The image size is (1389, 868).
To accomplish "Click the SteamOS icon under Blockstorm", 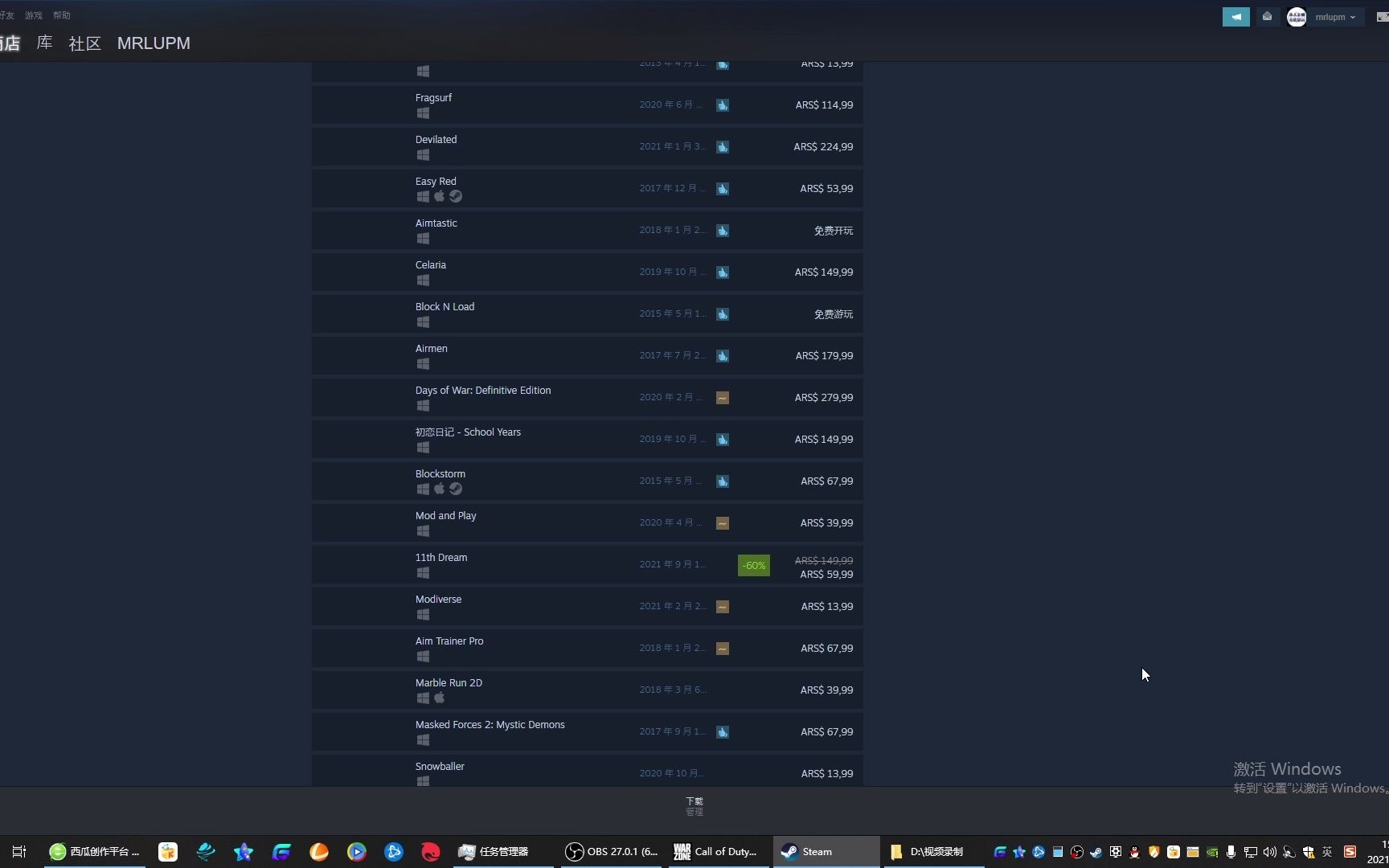I will tap(456, 489).
